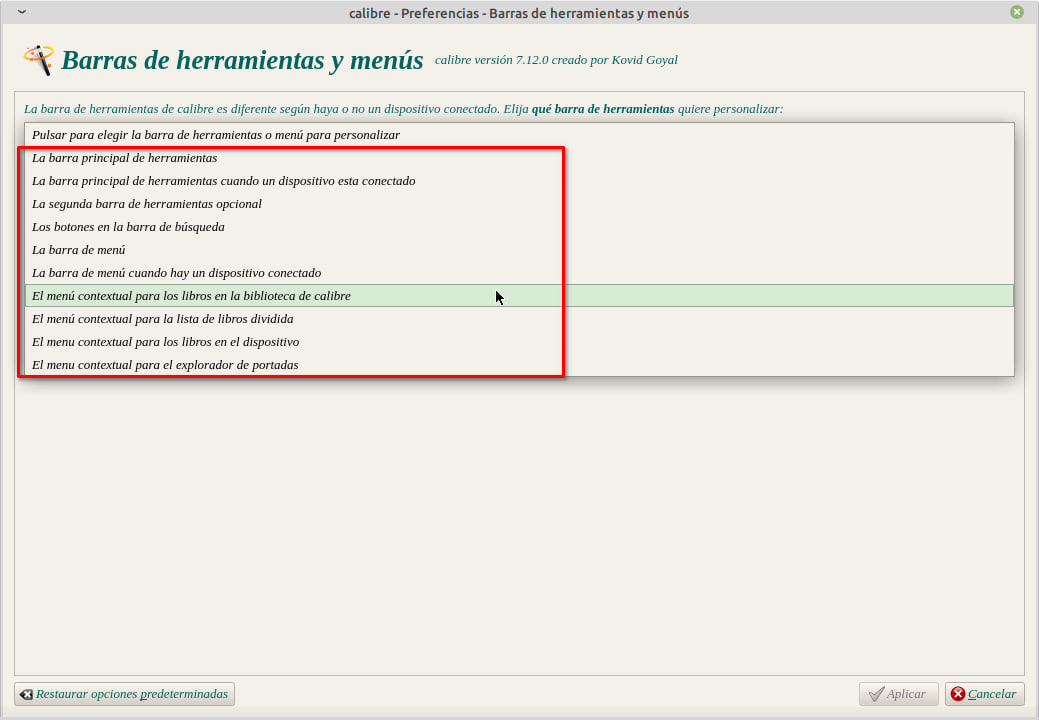This screenshot has width=1039, height=720.
Task: Select 'El menu contextual para los libros en el dispositivo'
Action: [x=520, y=342]
